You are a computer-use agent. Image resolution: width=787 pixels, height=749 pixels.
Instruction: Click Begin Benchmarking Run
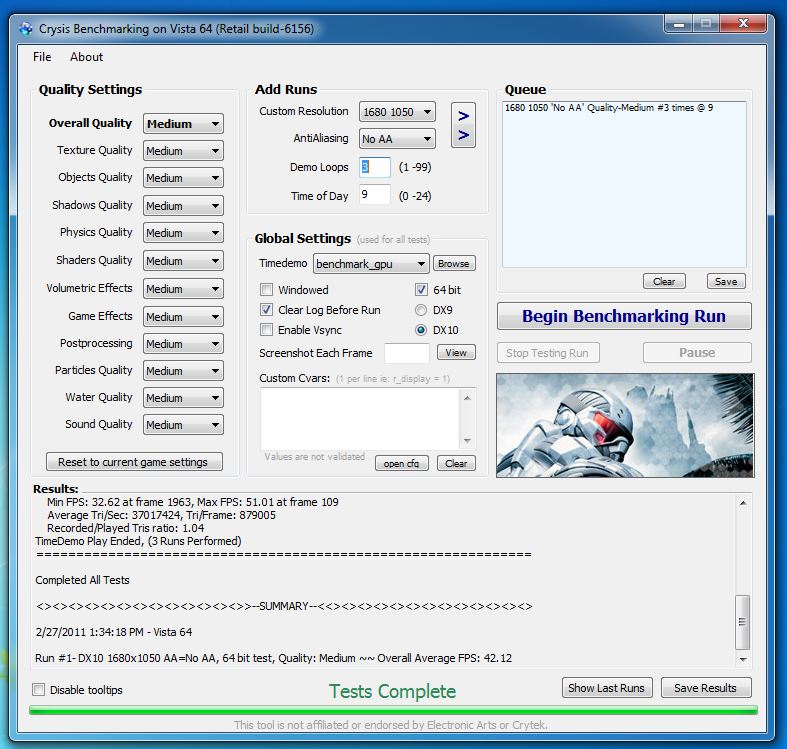point(624,316)
